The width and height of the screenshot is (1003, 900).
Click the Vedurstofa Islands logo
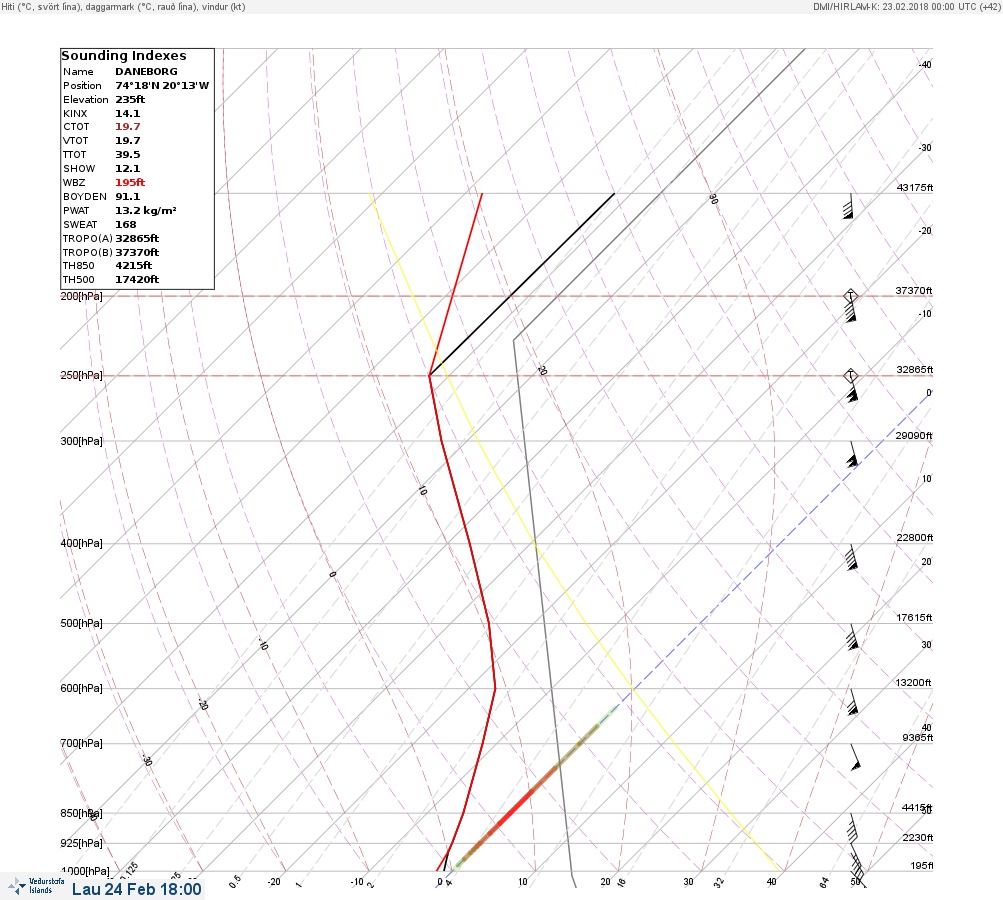click(36, 886)
